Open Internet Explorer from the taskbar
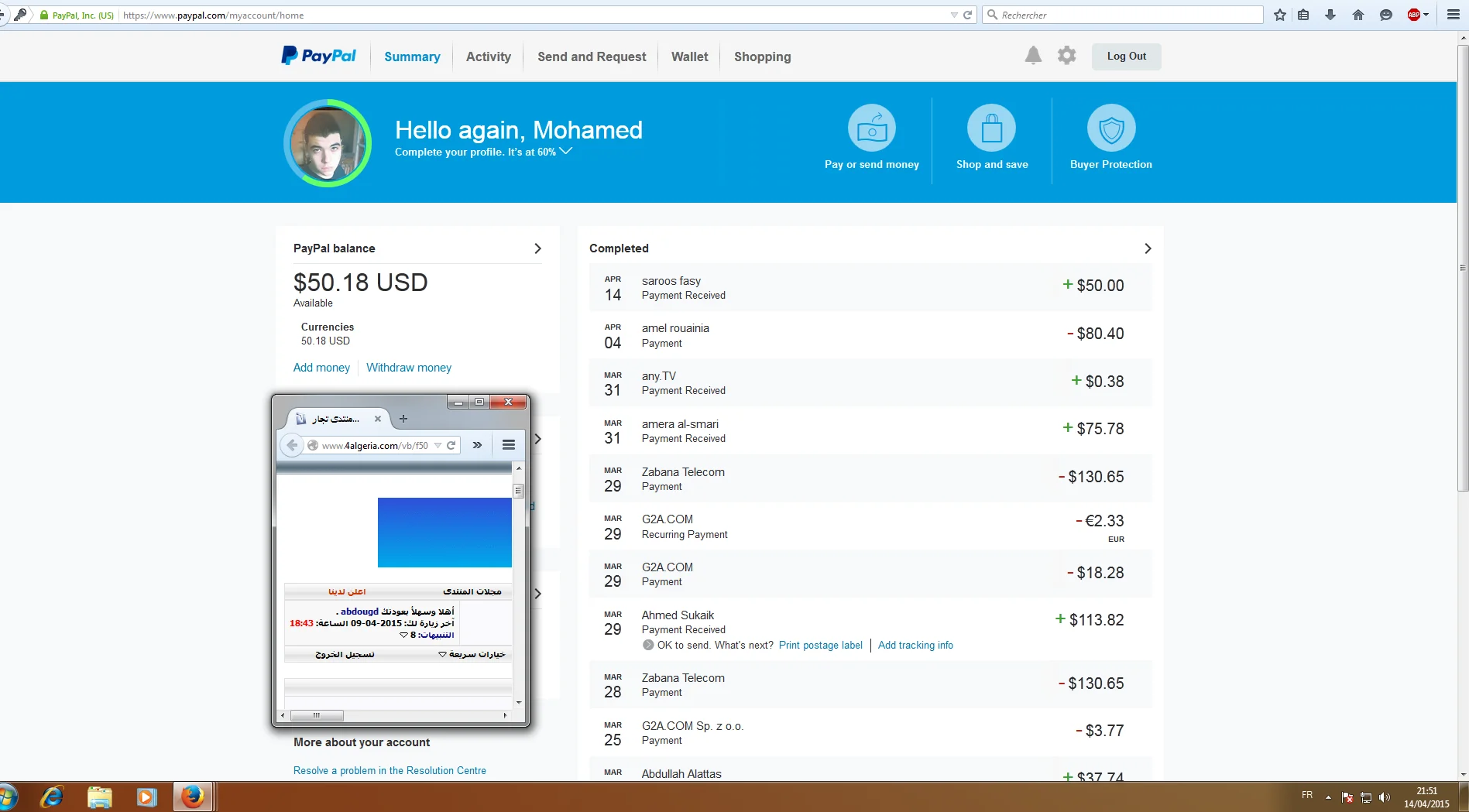1469x812 pixels. (x=52, y=797)
